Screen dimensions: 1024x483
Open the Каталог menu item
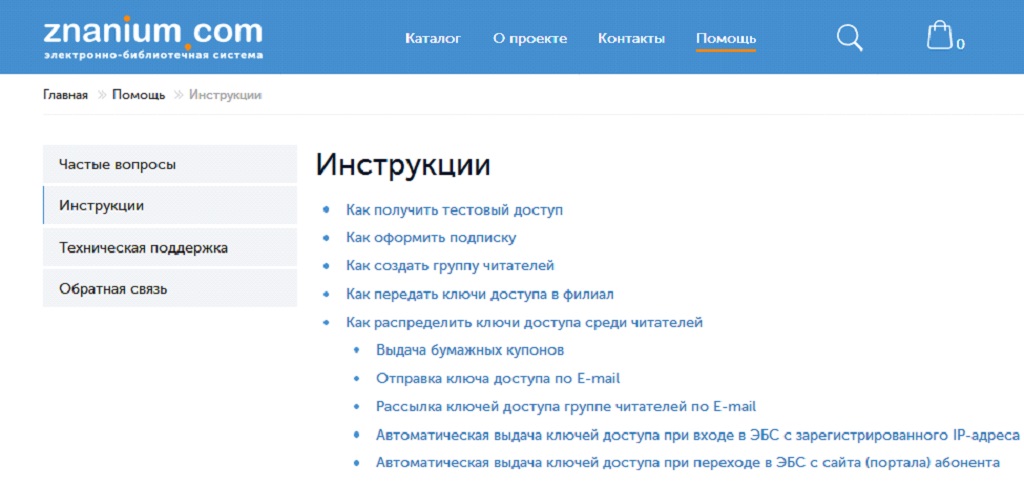433,39
